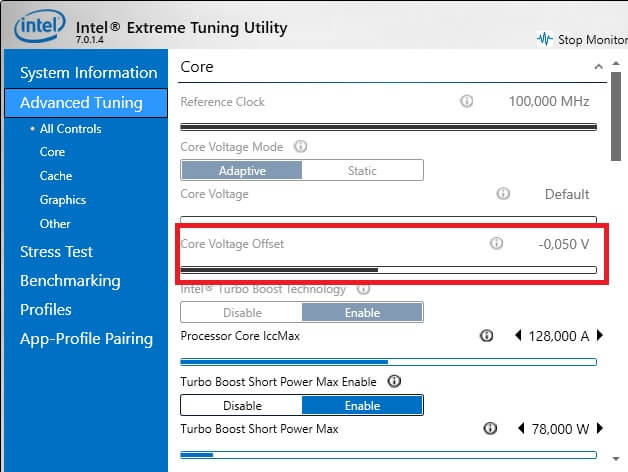
Task: Click the Reference Clock slider
Action: pyautogui.click(x=388, y=127)
